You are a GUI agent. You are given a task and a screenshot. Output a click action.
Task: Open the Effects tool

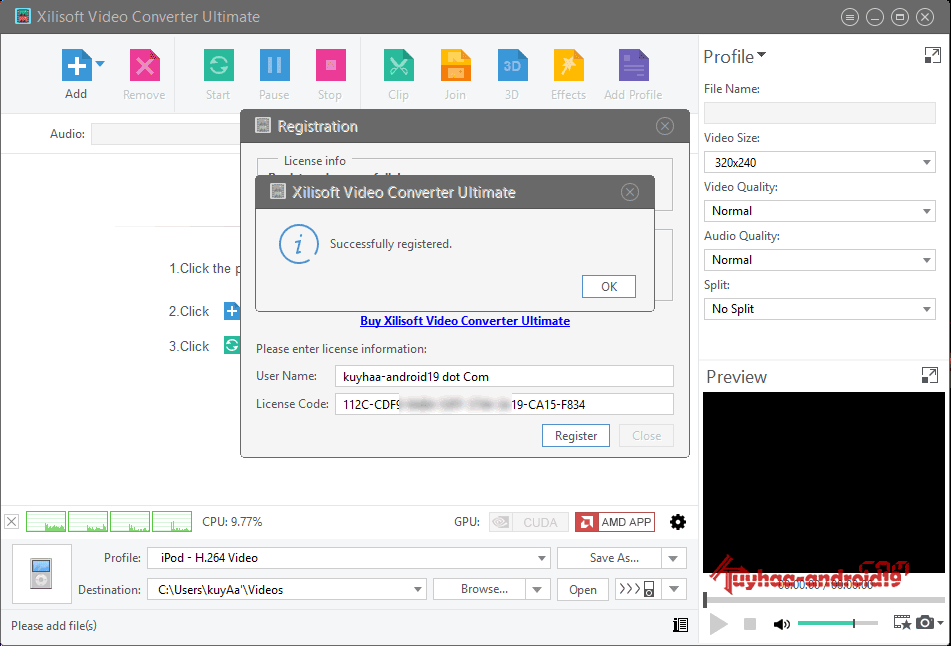(x=568, y=65)
